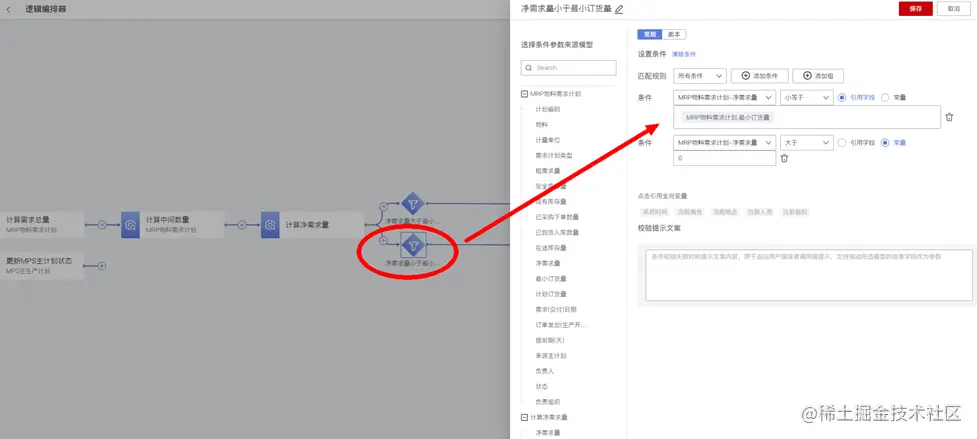Screen dimensions: 977x439
Task: Collapse the MRP物料需求计划 tree node
Action: pos(524,94)
